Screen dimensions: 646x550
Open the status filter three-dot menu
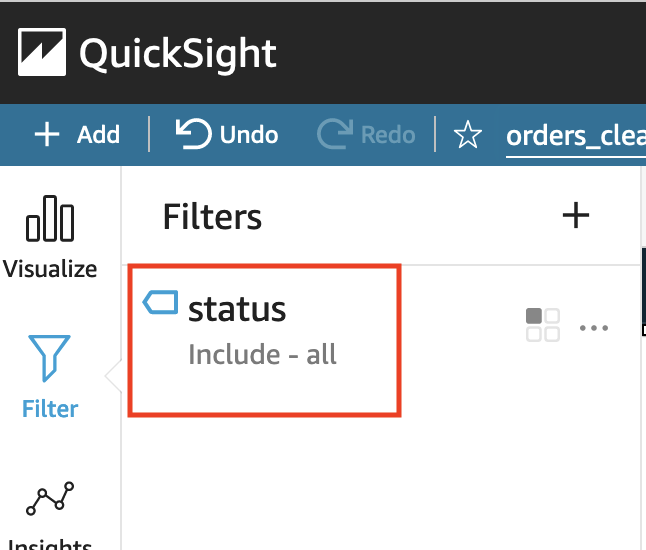(x=594, y=327)
